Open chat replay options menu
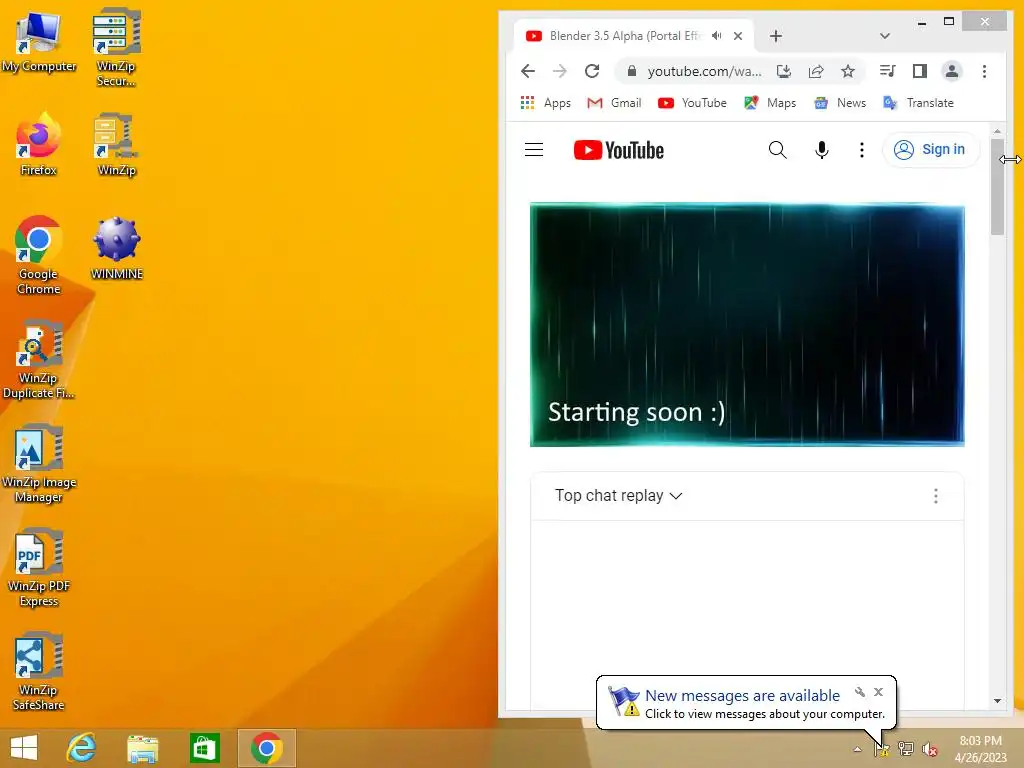 click(936, 496)
